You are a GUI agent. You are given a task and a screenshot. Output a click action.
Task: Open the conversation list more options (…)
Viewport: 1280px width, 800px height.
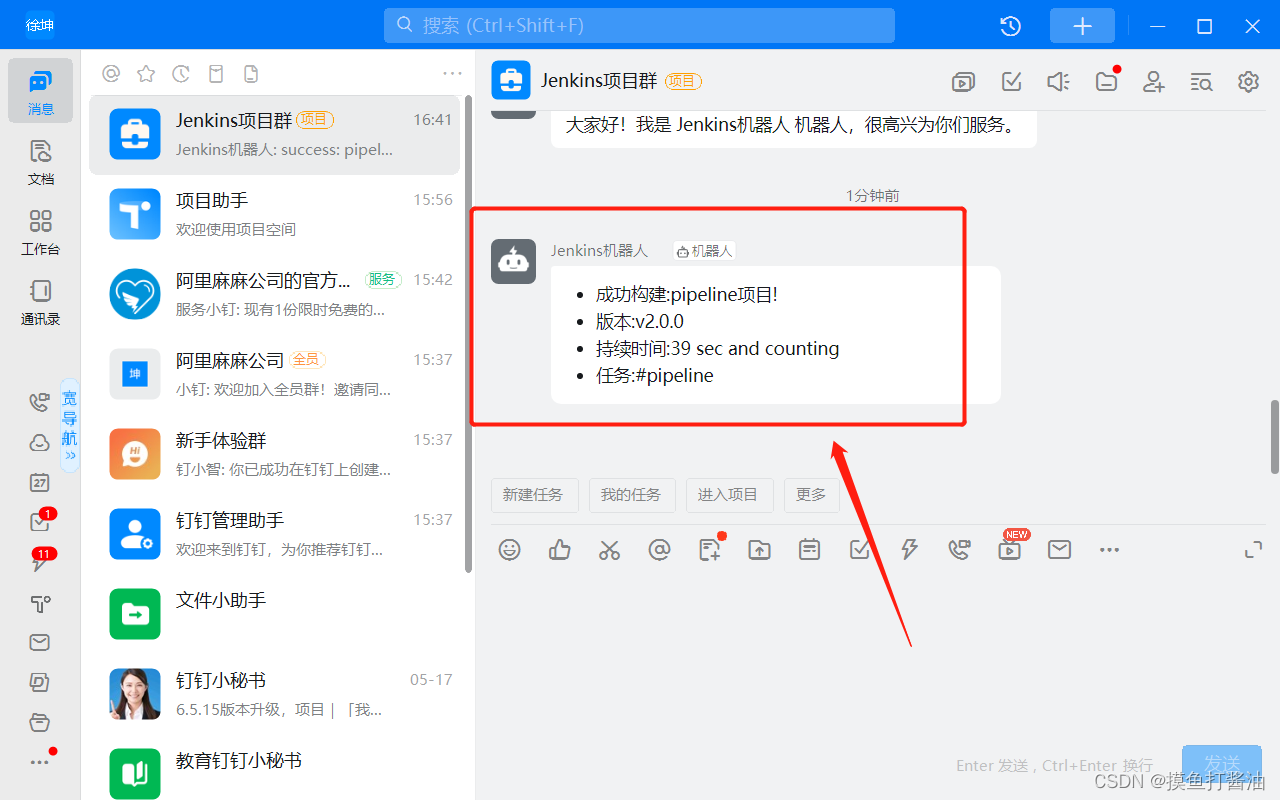(452, 74)
